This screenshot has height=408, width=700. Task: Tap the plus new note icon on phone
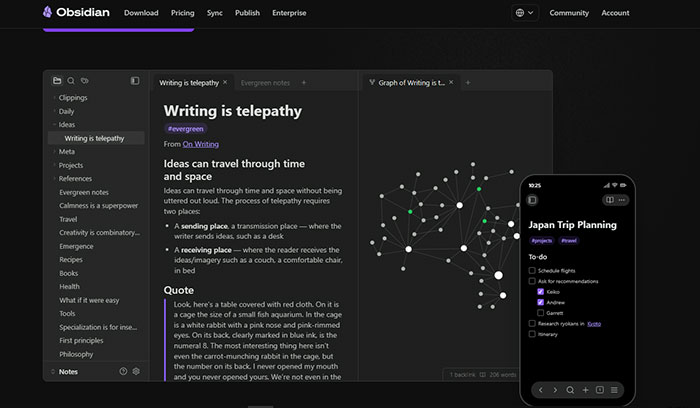585,390
